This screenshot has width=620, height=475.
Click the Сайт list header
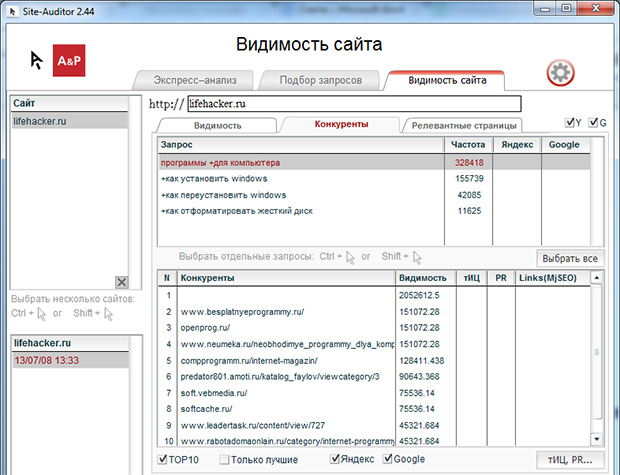69,104
